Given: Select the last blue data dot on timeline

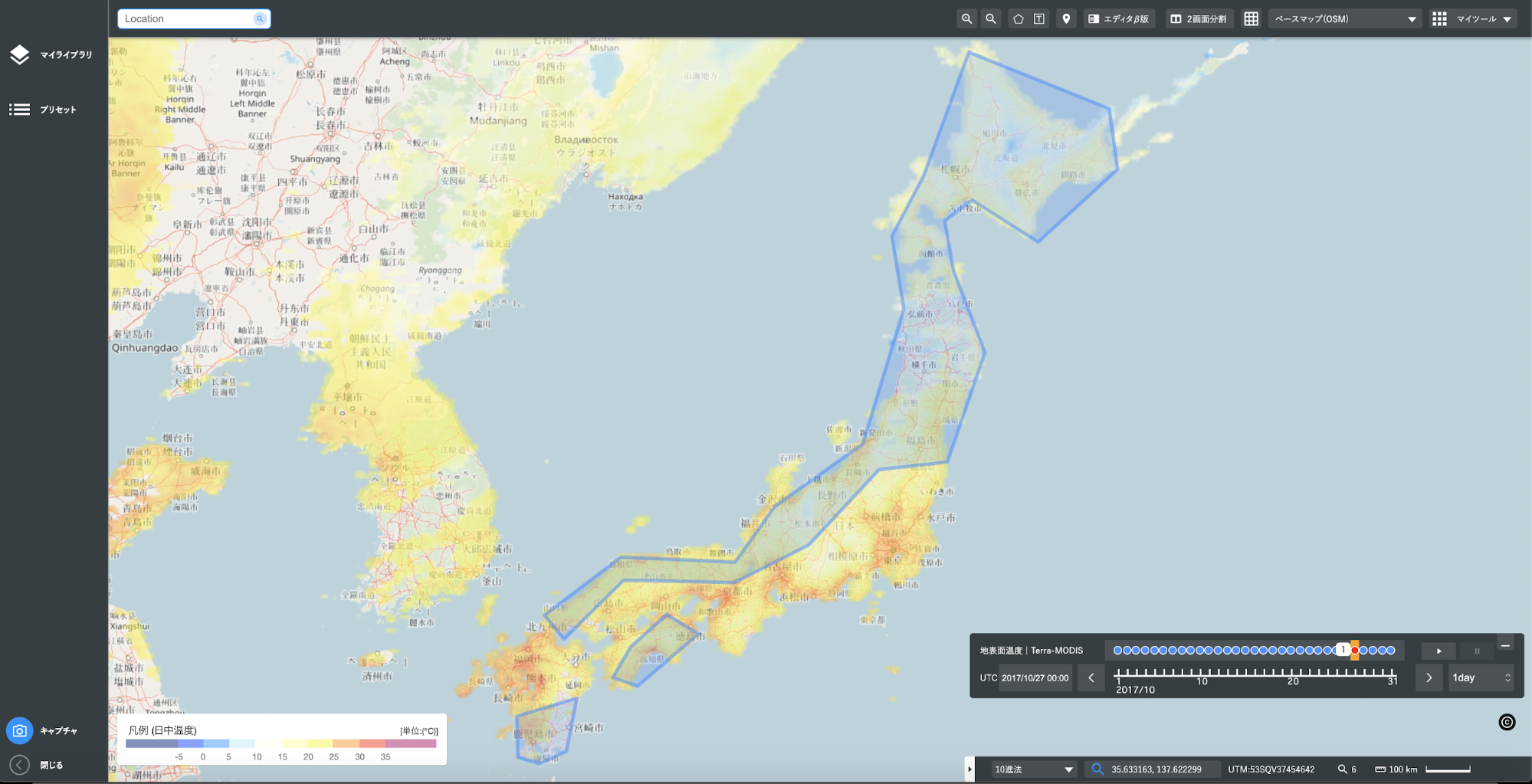Looking at the screenshot, I should pos(1391,650).
